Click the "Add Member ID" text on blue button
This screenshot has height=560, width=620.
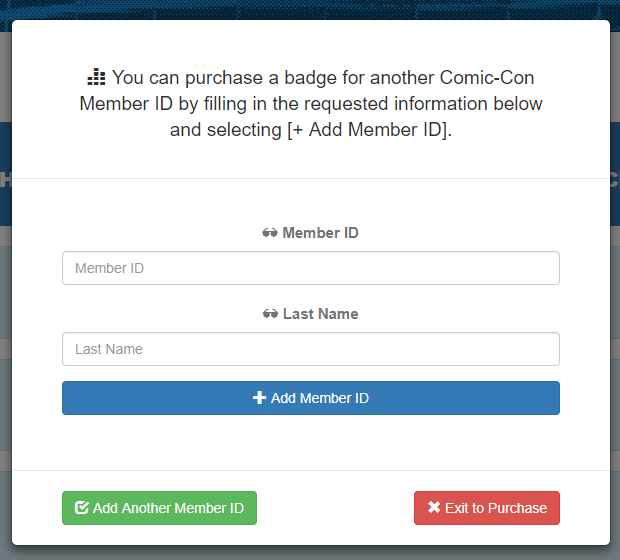point(320,398)
